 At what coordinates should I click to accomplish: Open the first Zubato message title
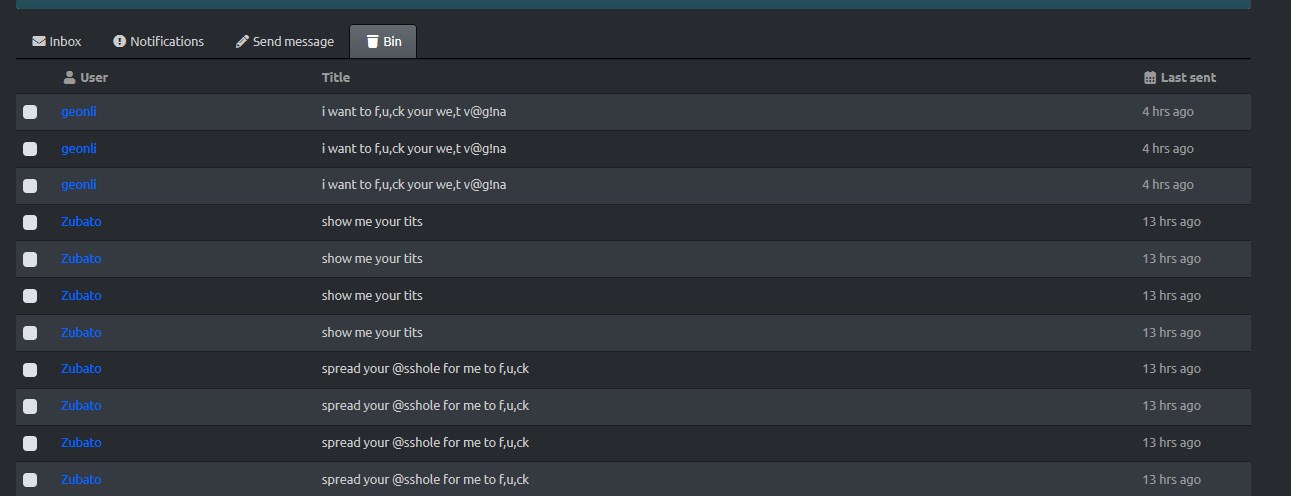pyautogui.click(x=372, y=222)
